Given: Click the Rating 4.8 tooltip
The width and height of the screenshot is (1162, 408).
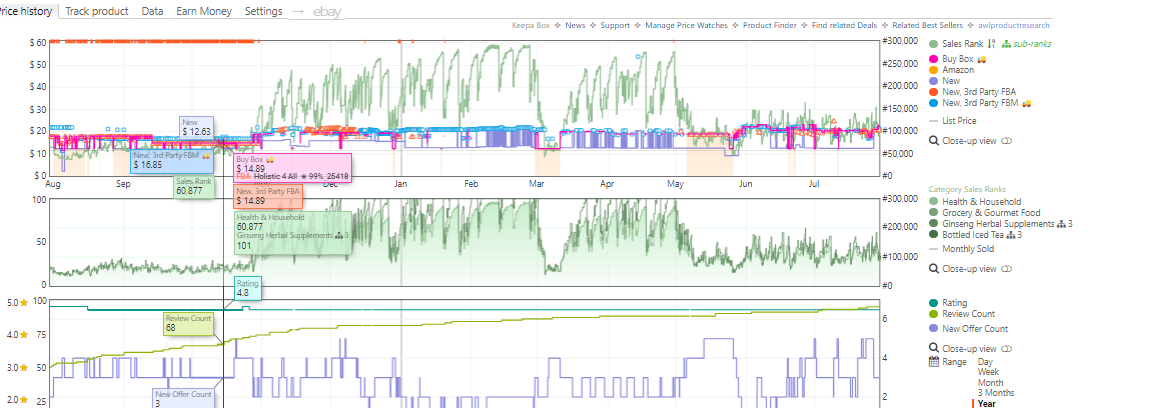Looking at the screenshot, I should coord(248,288).
